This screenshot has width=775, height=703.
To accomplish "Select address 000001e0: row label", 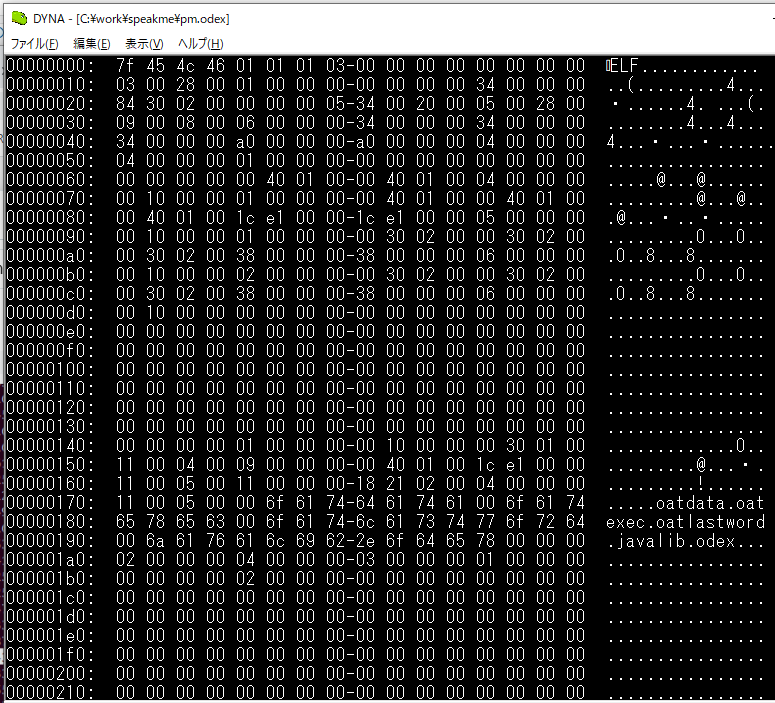I will click(x=50, y=636).
